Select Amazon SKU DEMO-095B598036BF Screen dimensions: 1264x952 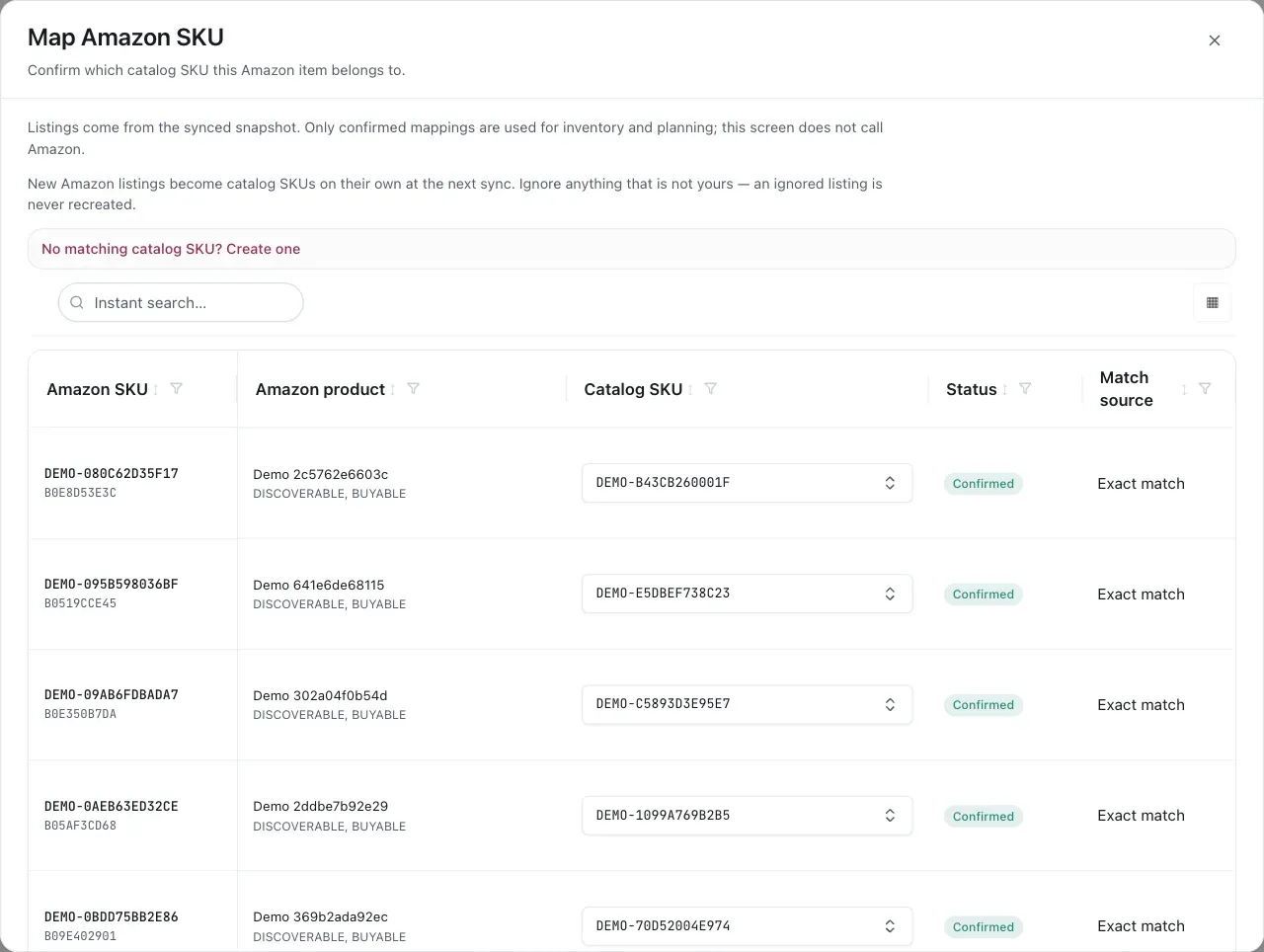coord(112,585)
